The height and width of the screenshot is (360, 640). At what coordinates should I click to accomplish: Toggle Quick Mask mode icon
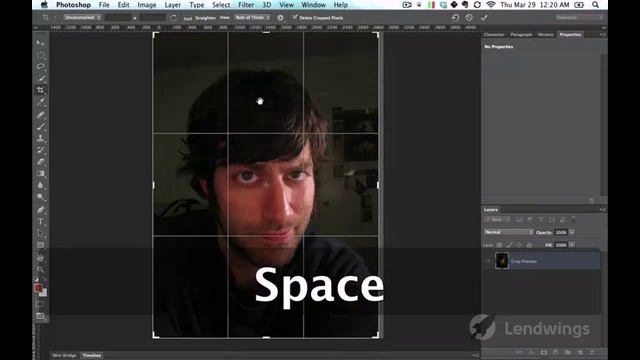coord(40,304)
